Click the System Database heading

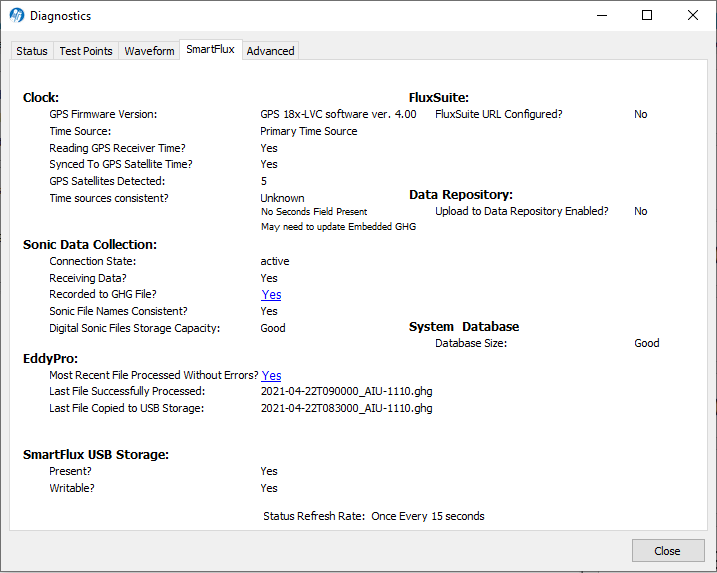[464, 327]
